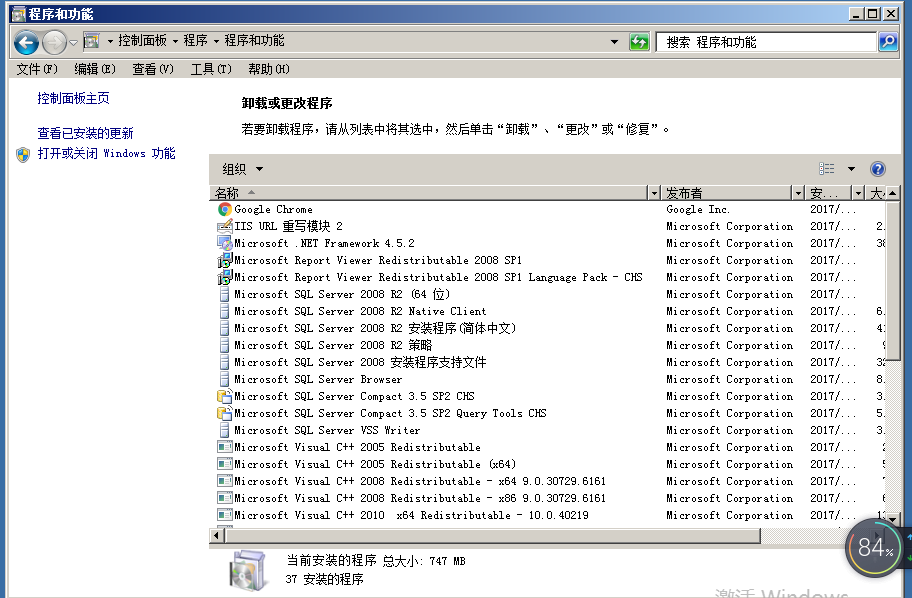The height and width of the screenshot is (598, 912).
Task: Open the 安装时间 column filter dropdown
Action: [858, 193]
